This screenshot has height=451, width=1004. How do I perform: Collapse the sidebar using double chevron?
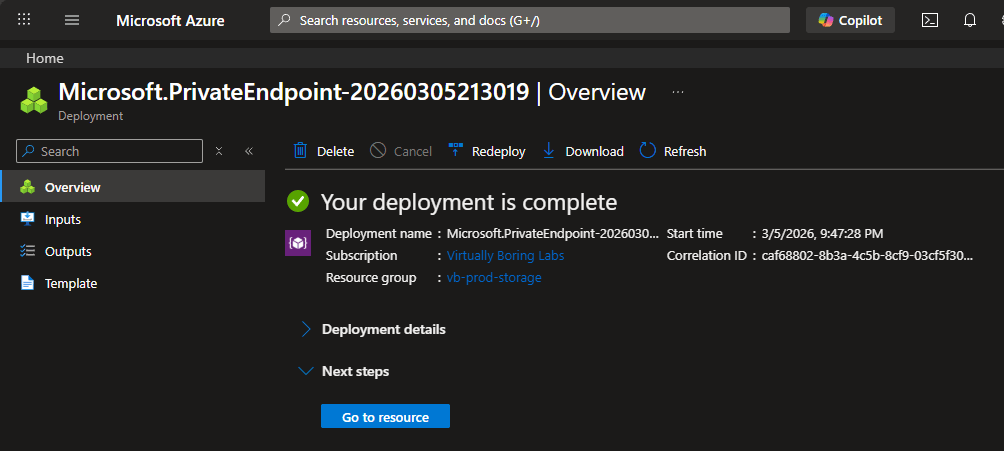click(249, 151)
